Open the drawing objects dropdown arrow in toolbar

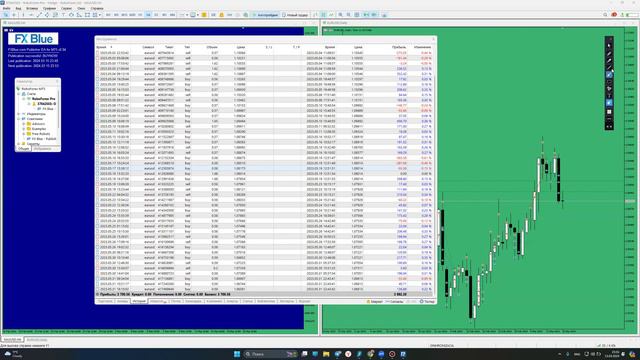tap(100, 15)
